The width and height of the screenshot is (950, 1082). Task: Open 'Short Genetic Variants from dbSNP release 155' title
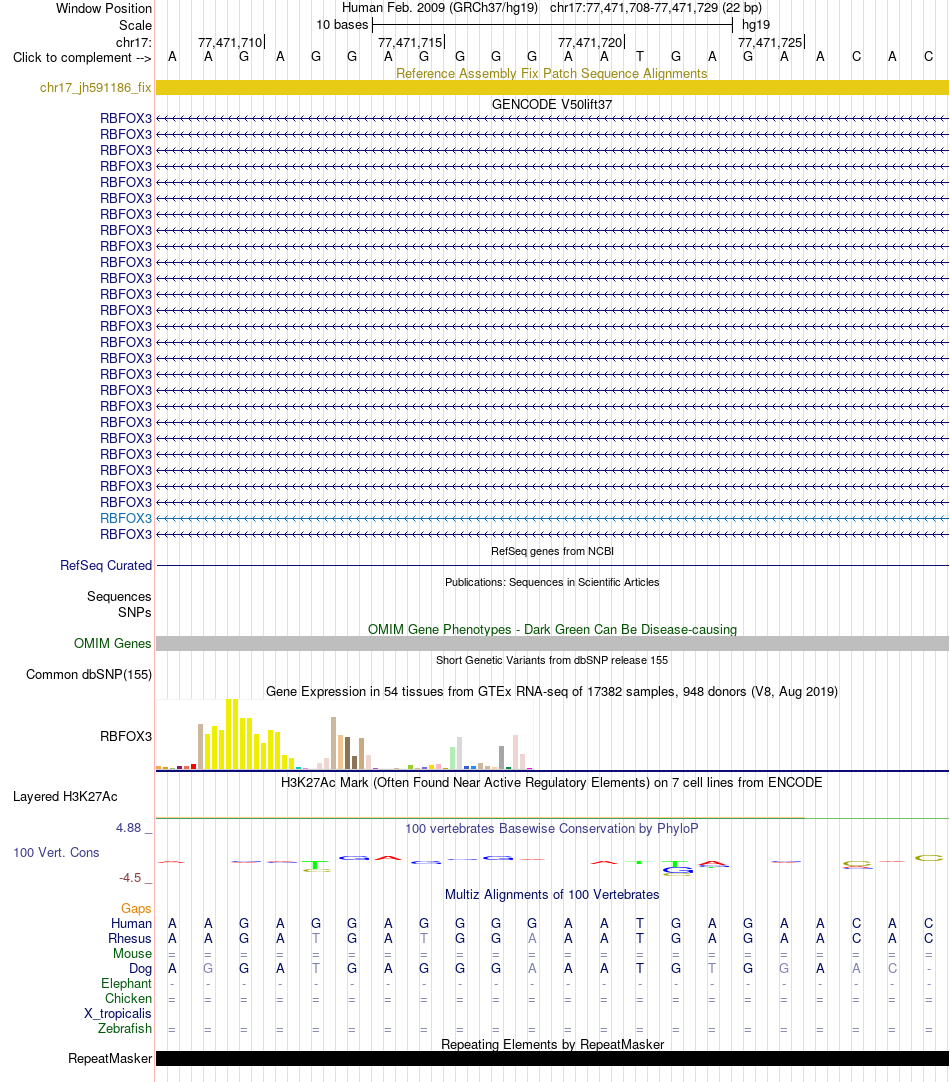(x=552, y=660)
